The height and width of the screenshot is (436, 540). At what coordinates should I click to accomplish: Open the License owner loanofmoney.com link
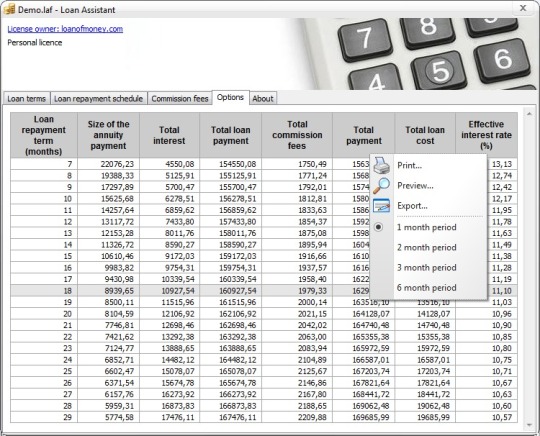pyautogui.click(x=65, y=29)
